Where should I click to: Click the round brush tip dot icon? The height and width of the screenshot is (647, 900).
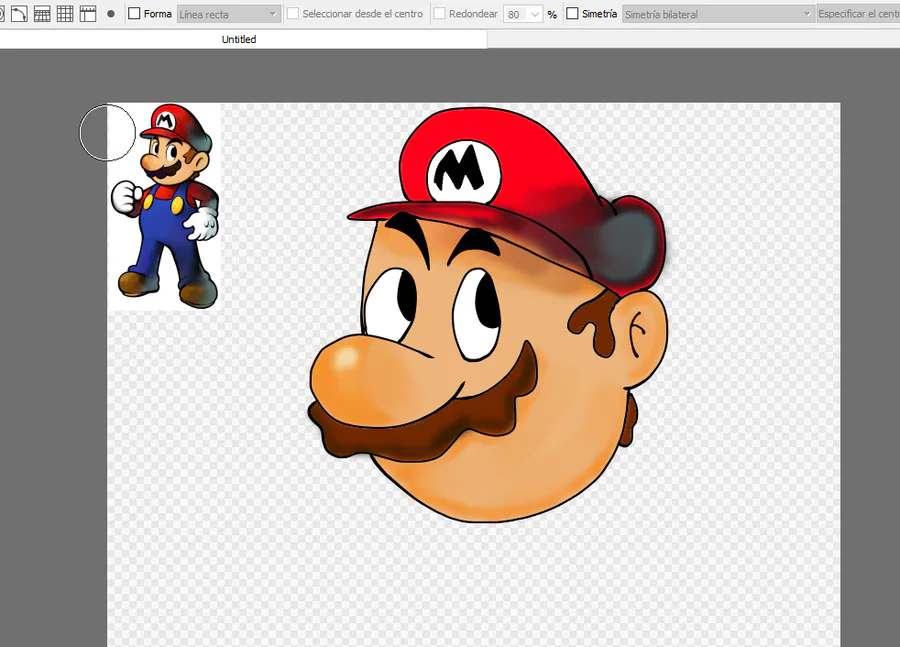(111, 14)
